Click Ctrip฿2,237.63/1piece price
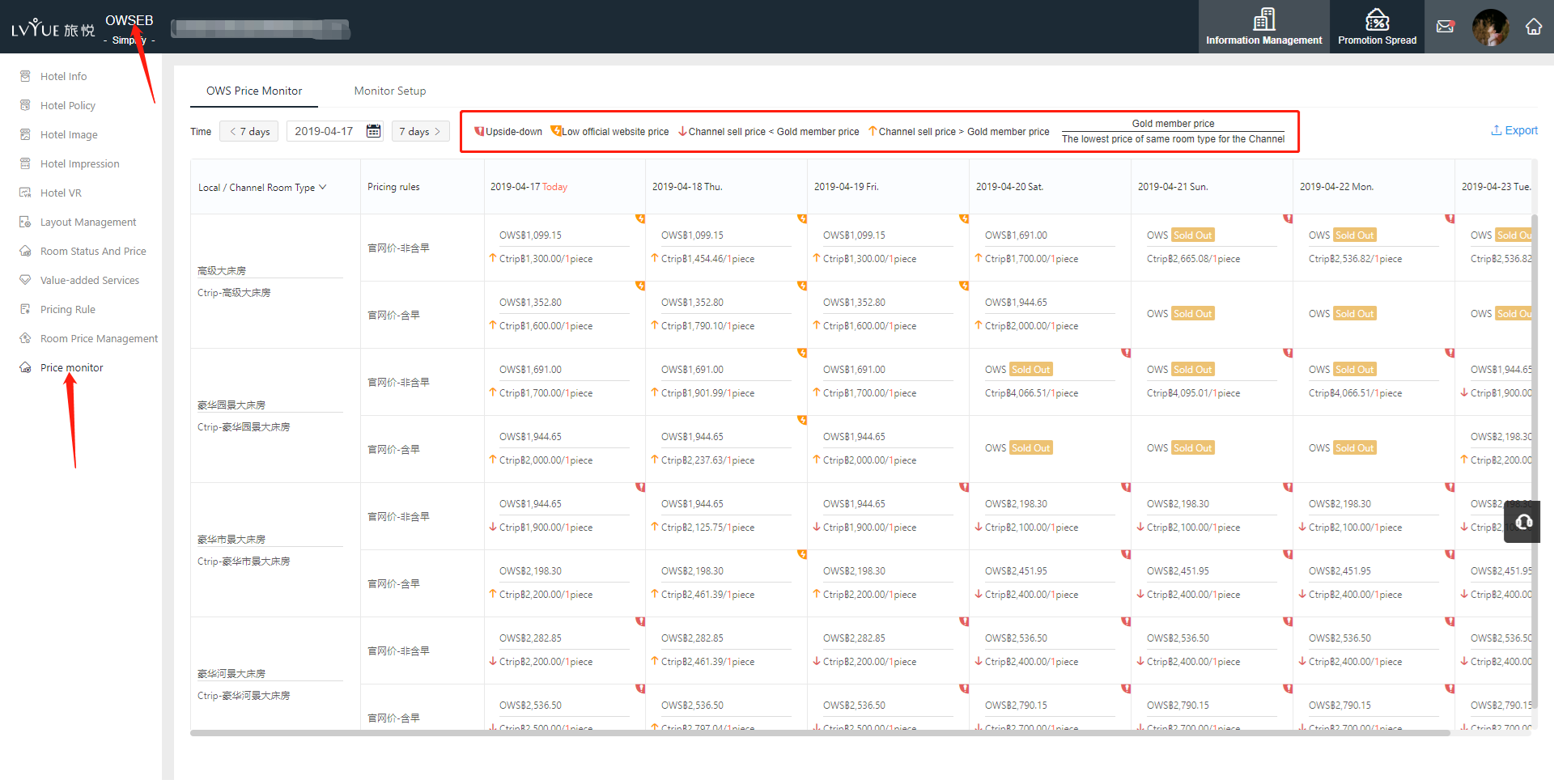 (x=707, y=460)
